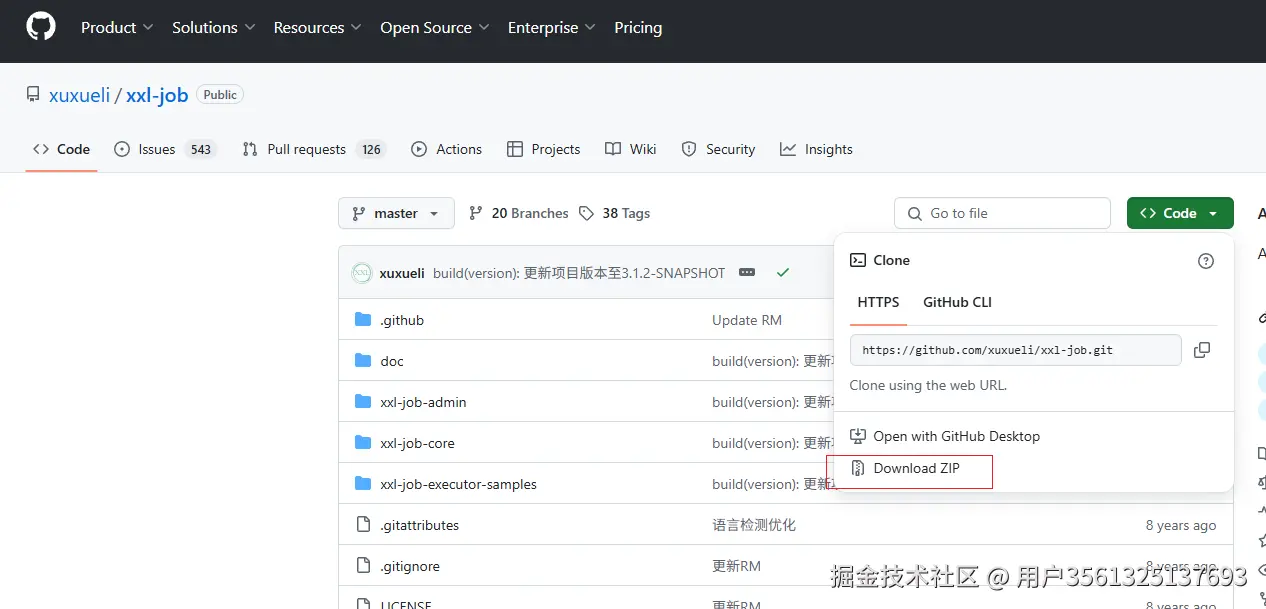The width and height of the screenshot is (1266, 609).
Task: Open the .github folder
Action: point(402,320)
